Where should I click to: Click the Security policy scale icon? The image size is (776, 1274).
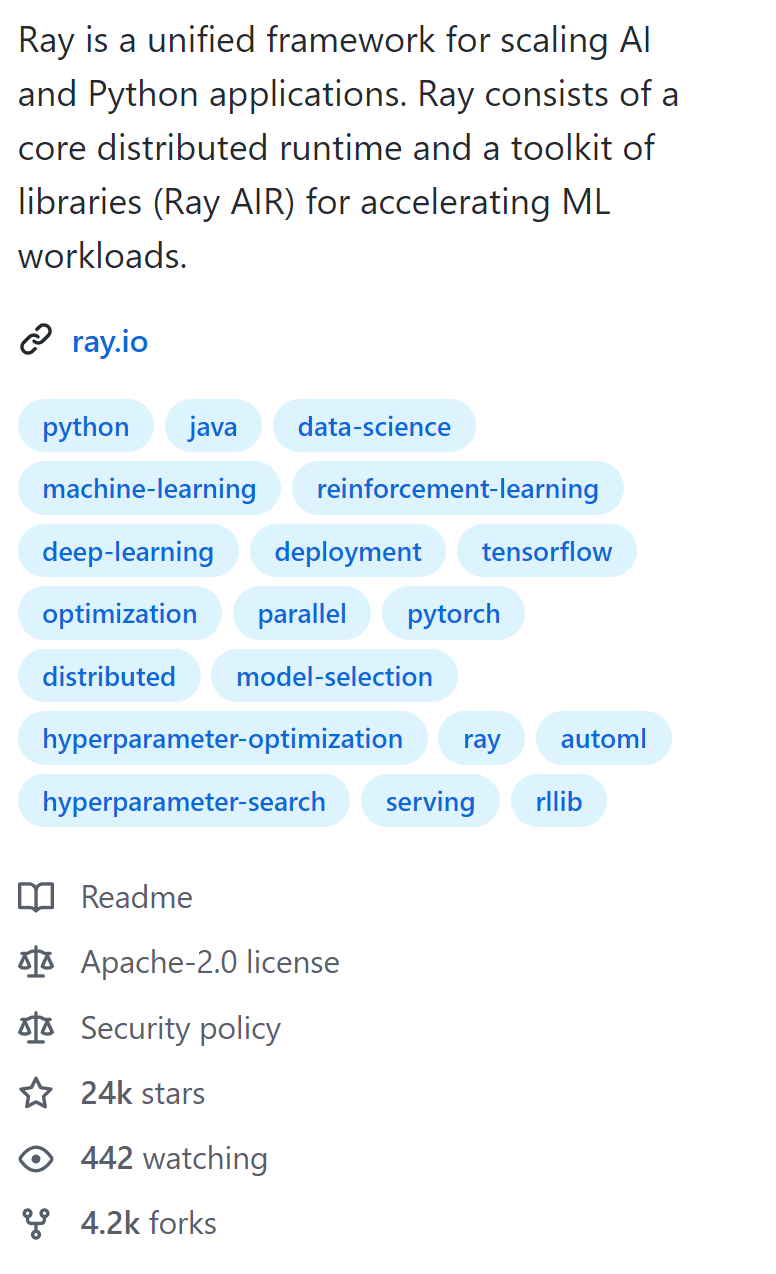[36, 1028]
